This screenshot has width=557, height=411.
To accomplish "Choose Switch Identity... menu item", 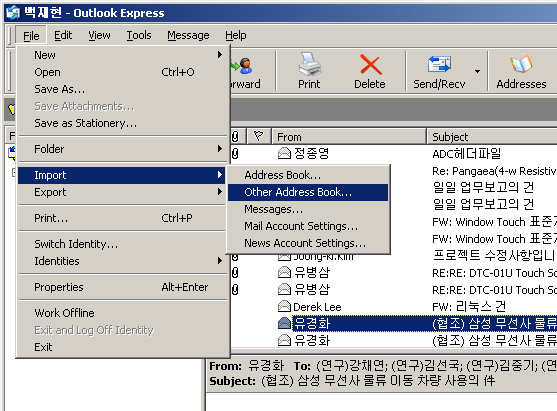I will (x=121, y=244).
